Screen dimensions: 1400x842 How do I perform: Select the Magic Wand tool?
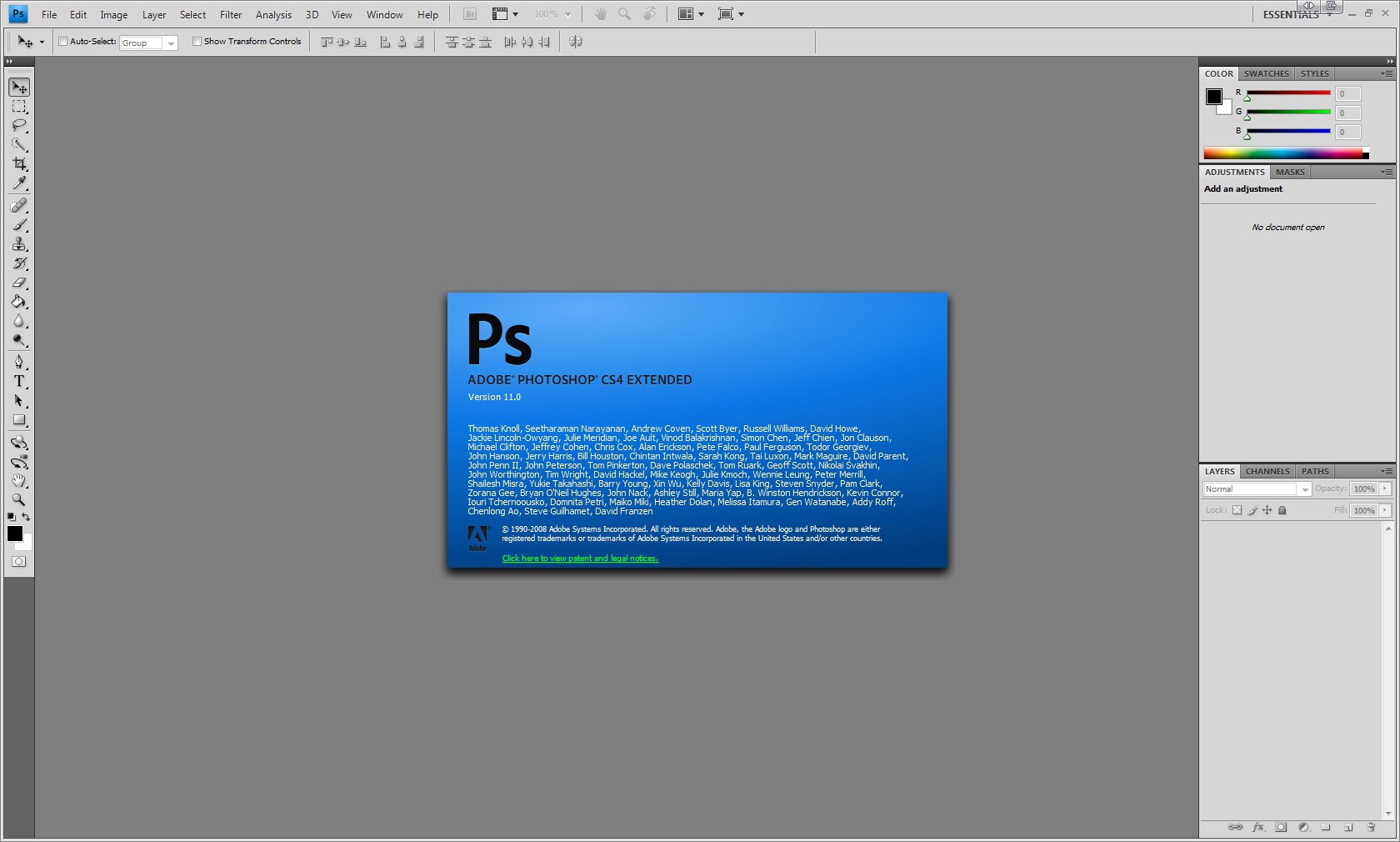pos(19,145)
